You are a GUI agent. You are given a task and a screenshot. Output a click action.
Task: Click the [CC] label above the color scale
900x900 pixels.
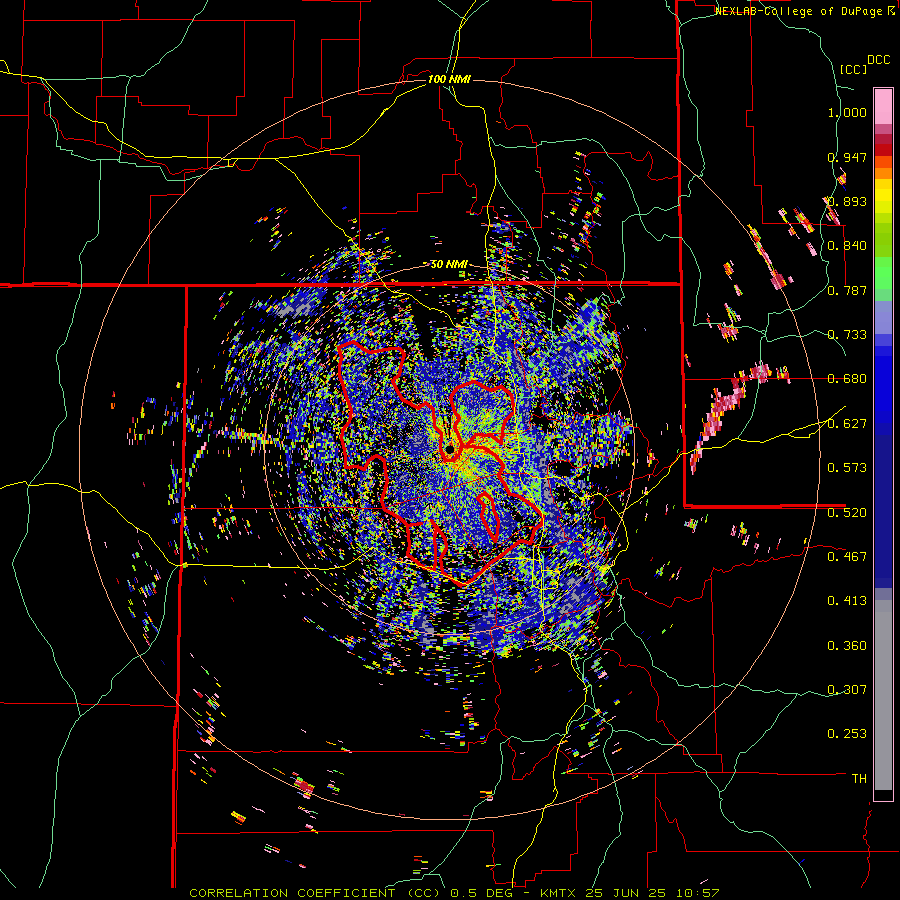pos(853,69)
